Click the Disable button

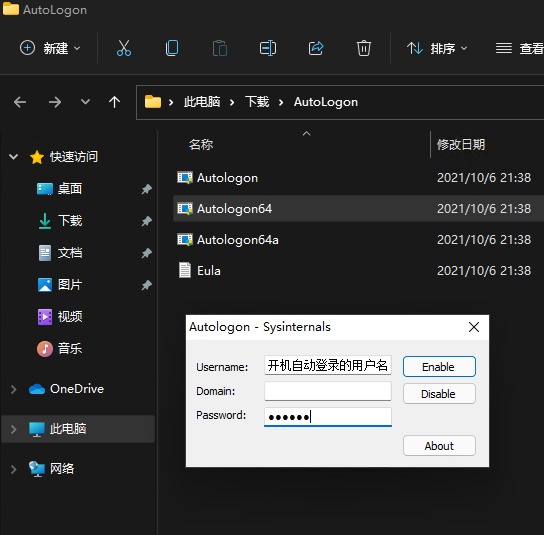coord(439,393)
